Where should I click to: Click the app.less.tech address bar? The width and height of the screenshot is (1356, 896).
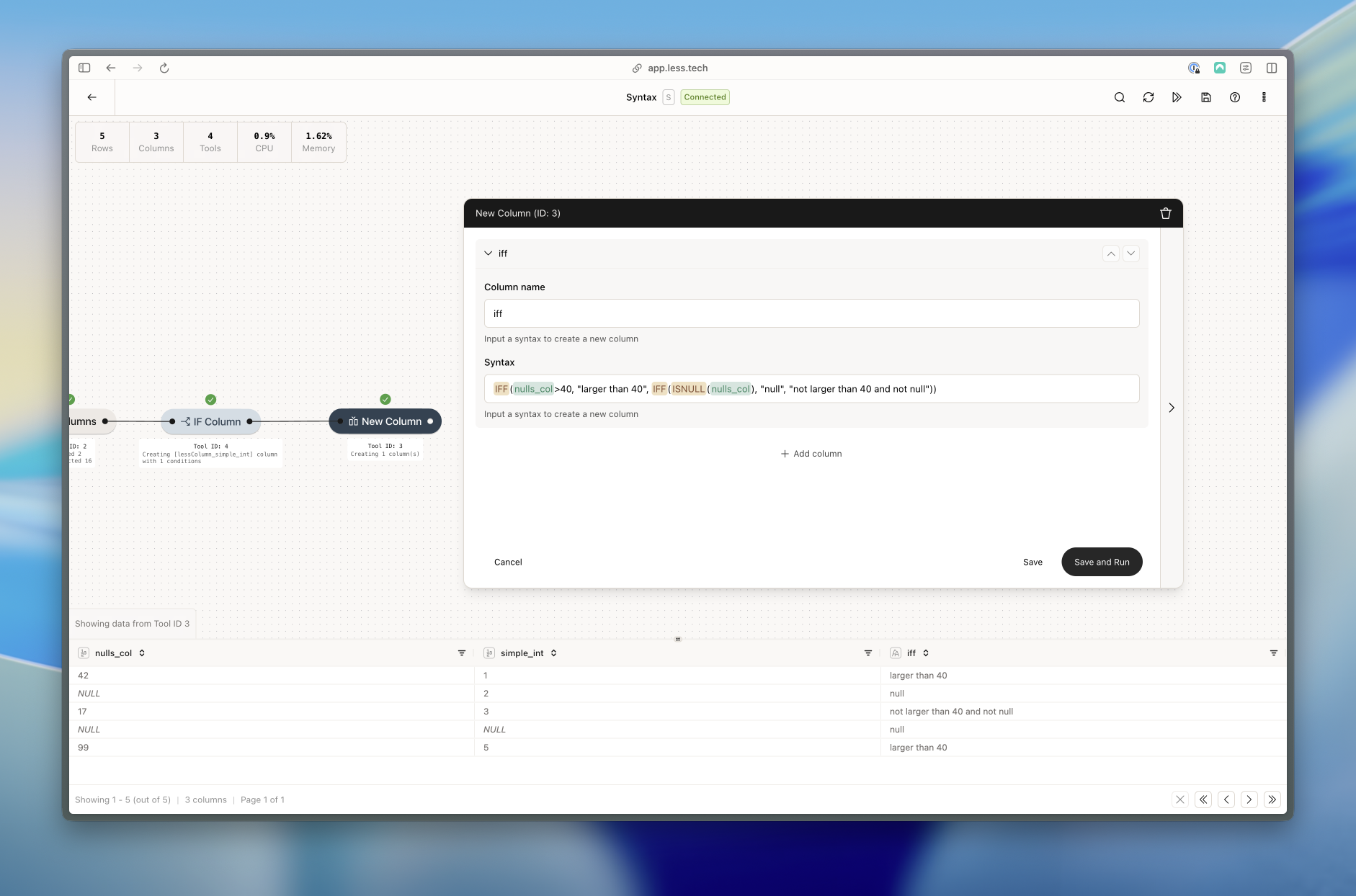tap(670, 68)
